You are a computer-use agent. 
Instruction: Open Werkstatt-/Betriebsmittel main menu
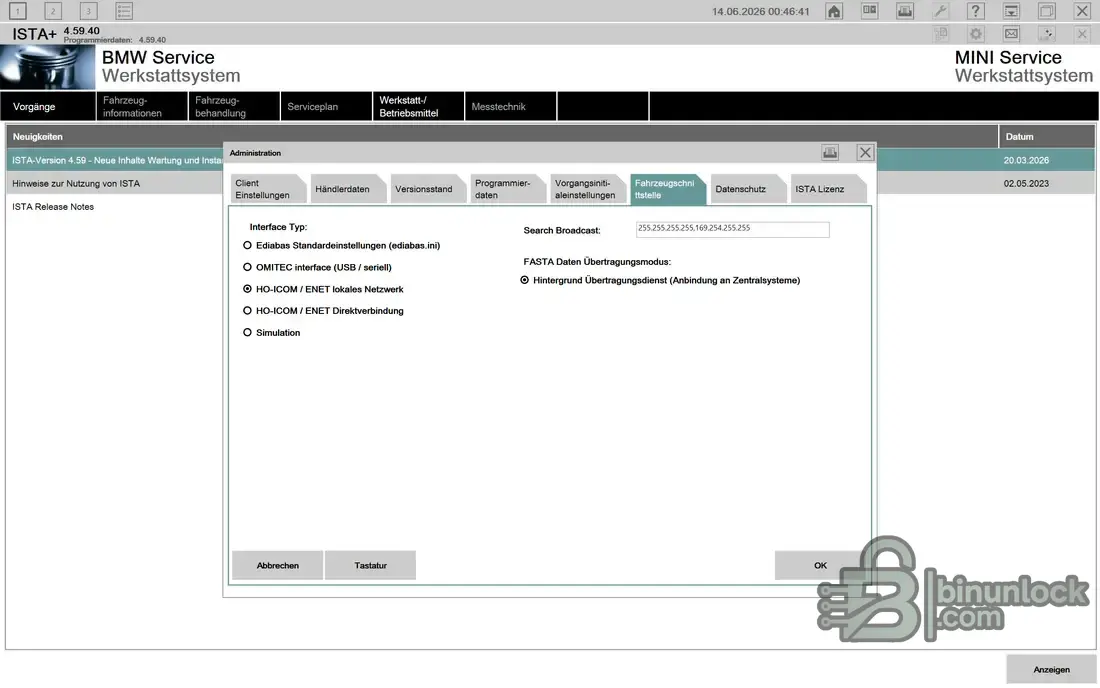[418, 106]
